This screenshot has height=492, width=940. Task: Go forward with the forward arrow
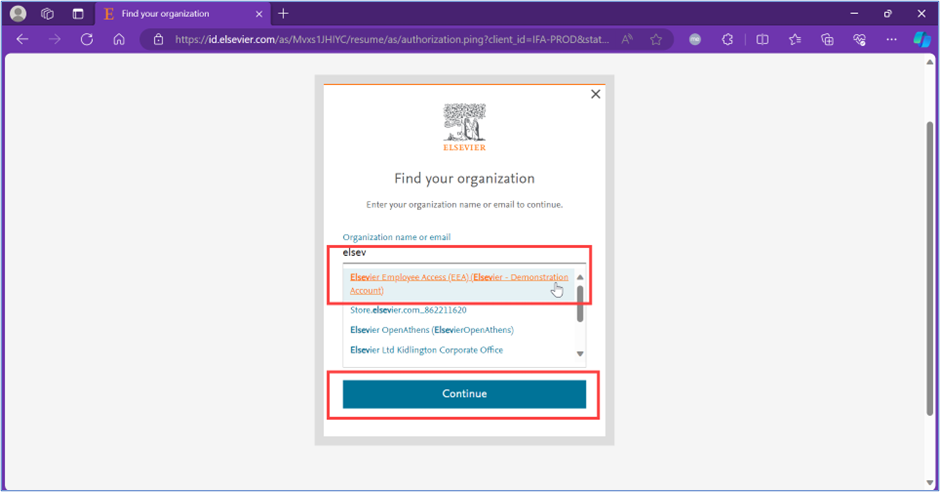click(55, 40)
